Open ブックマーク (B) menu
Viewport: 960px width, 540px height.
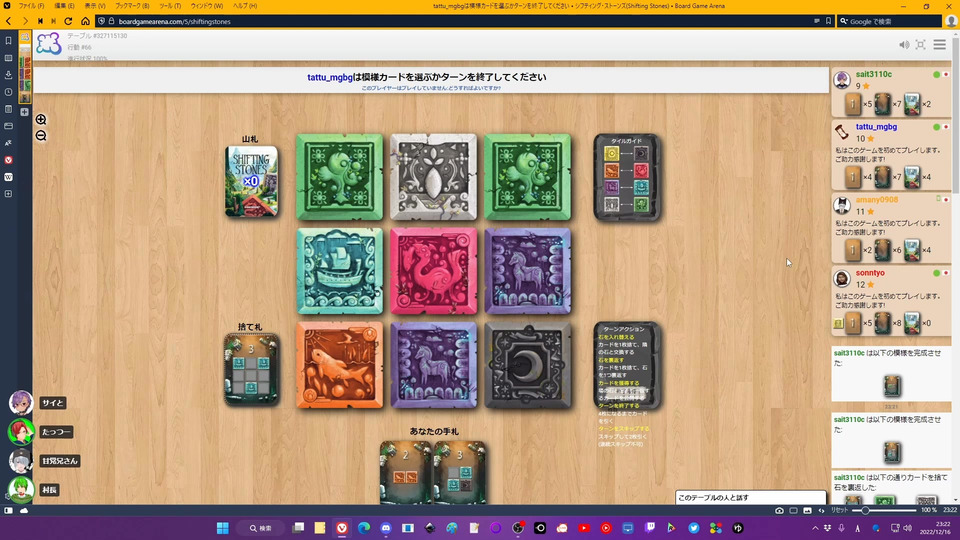pyautogui.click(x=132, y=6)
